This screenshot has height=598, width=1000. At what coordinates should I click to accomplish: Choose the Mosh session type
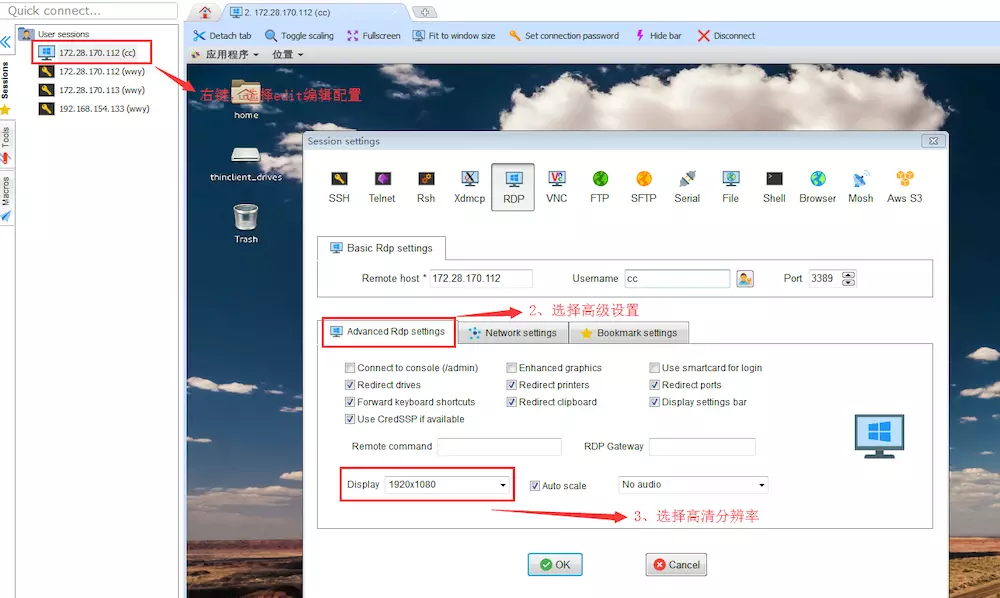(x=860, y=187)
